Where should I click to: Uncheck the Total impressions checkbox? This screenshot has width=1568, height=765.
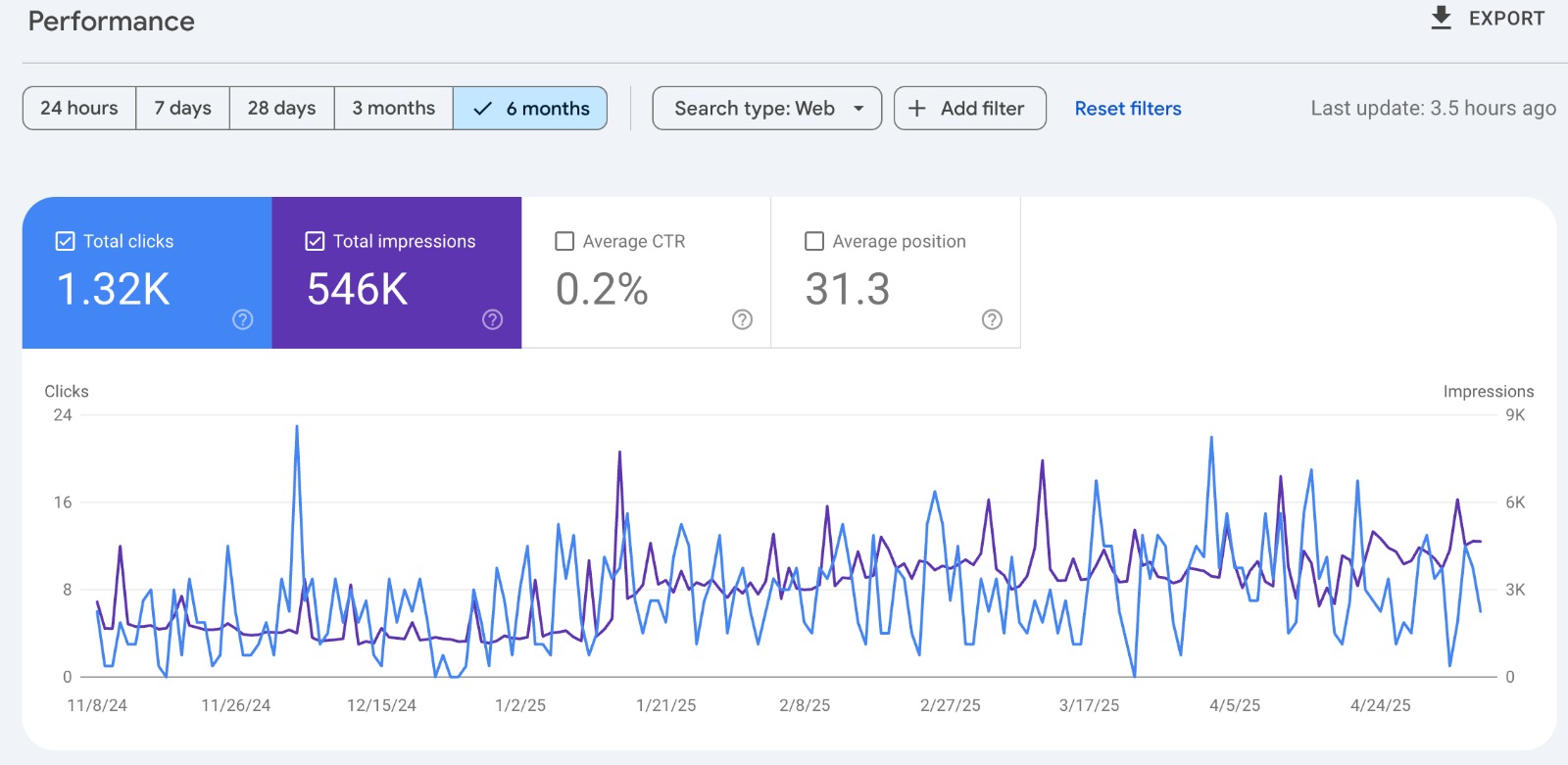[x=316, y=241]
